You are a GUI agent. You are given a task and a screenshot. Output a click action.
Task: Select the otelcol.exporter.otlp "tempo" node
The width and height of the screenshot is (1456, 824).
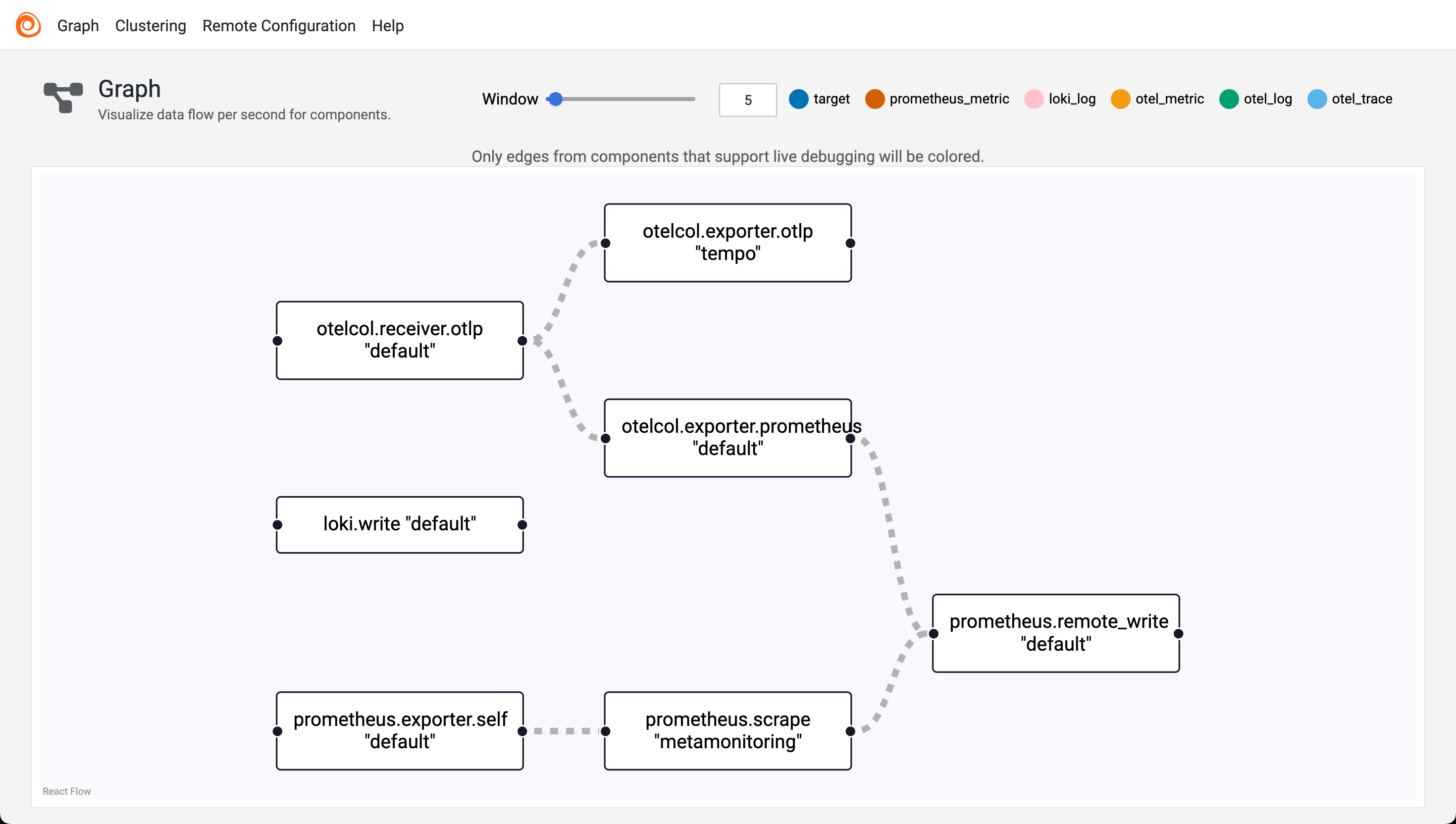click(x=728, y=243)
